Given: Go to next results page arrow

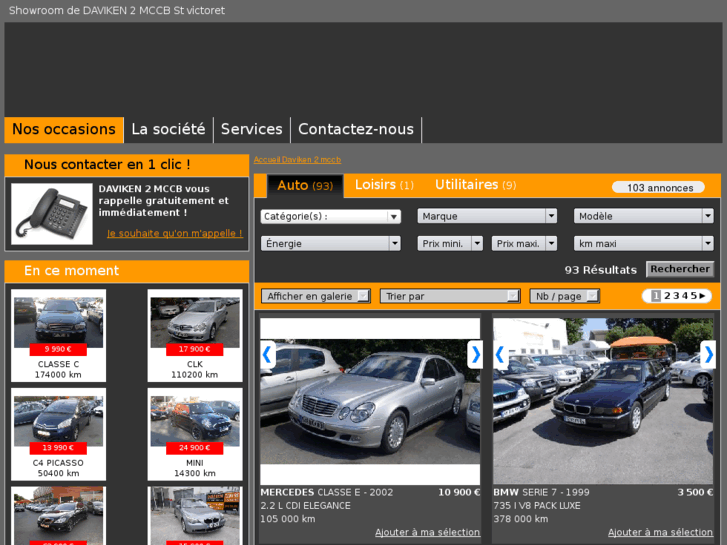Looking at the screenshot, I should pyautogui.click(x=702, y=295).
